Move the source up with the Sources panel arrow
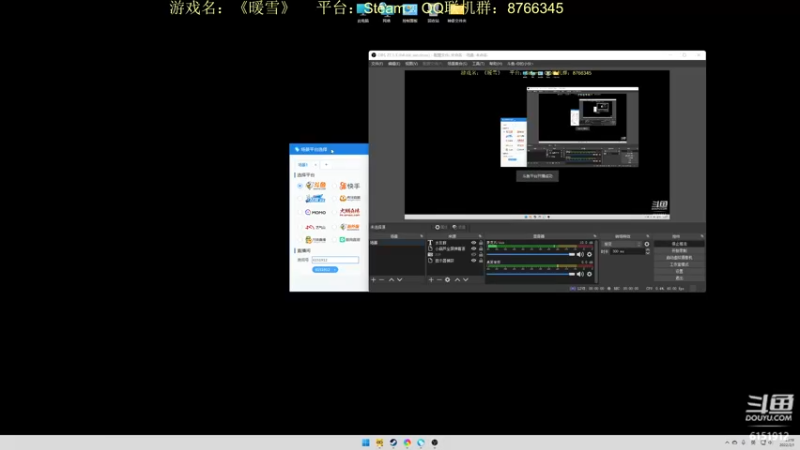 coord(457,280)
